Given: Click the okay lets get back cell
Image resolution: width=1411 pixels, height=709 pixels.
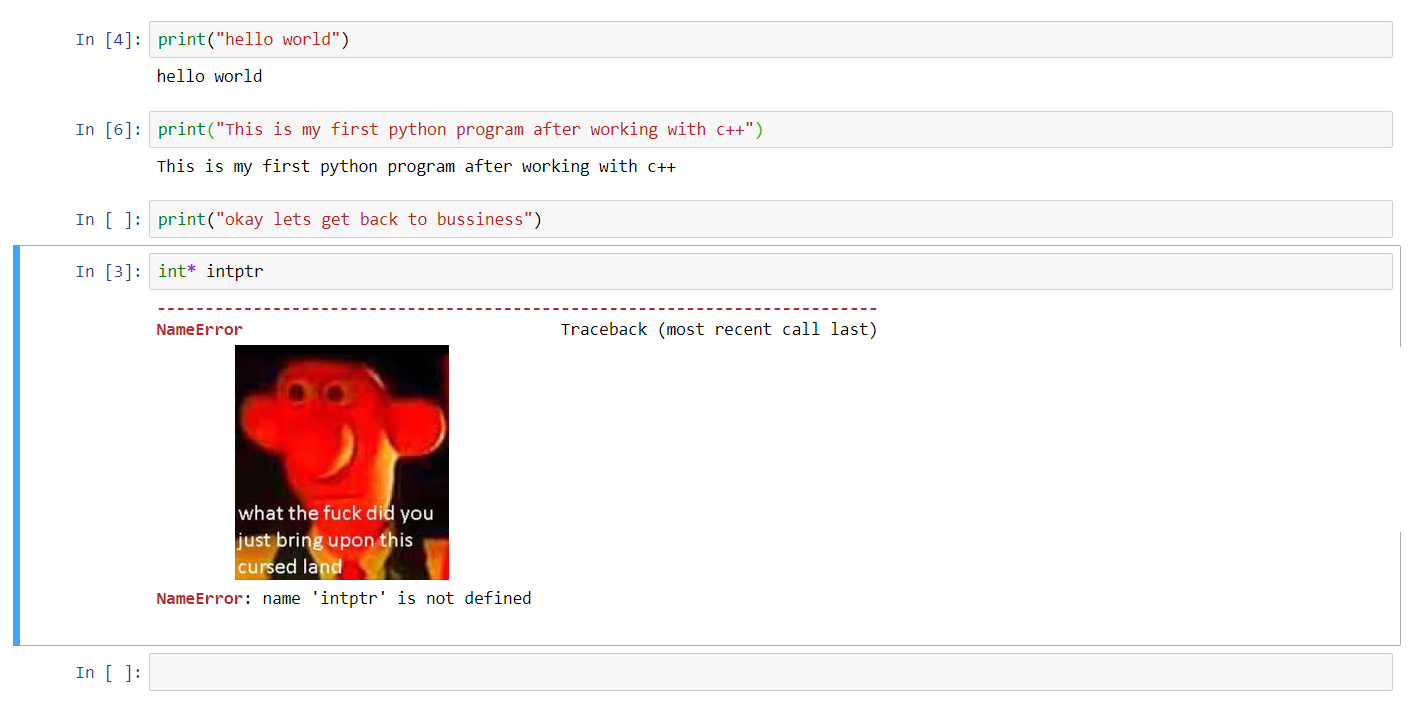Looking at the screenshot, I should (770, 219).
